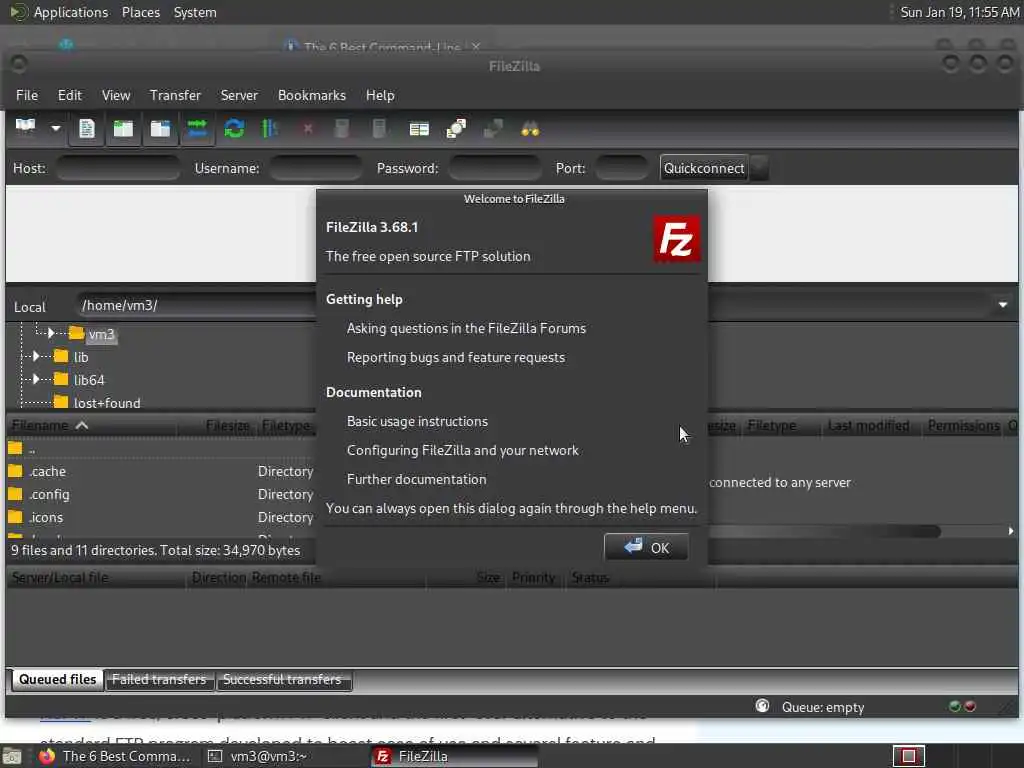Open the directory listing filters icon
This screenshot has width=1024, height=768.
pos(419,129)
